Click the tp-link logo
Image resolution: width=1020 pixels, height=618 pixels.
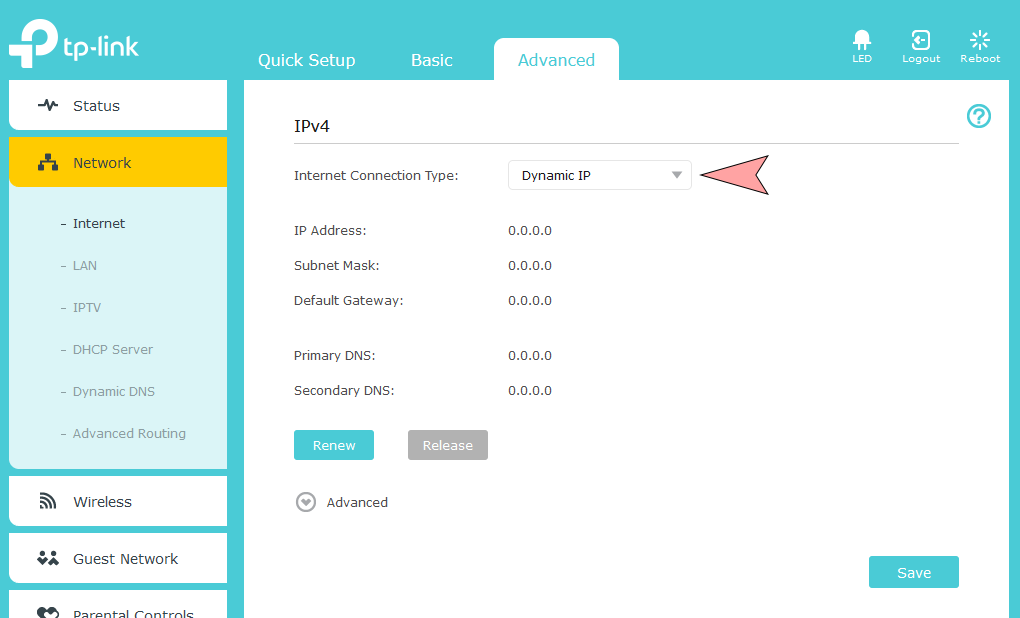pos(74,47)
